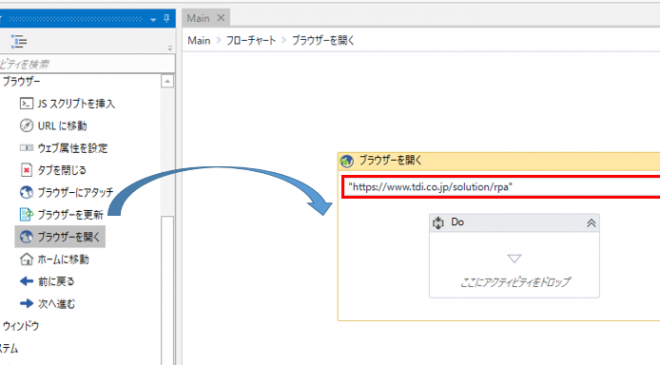Click the Do sequence icon

pos(438,223)
